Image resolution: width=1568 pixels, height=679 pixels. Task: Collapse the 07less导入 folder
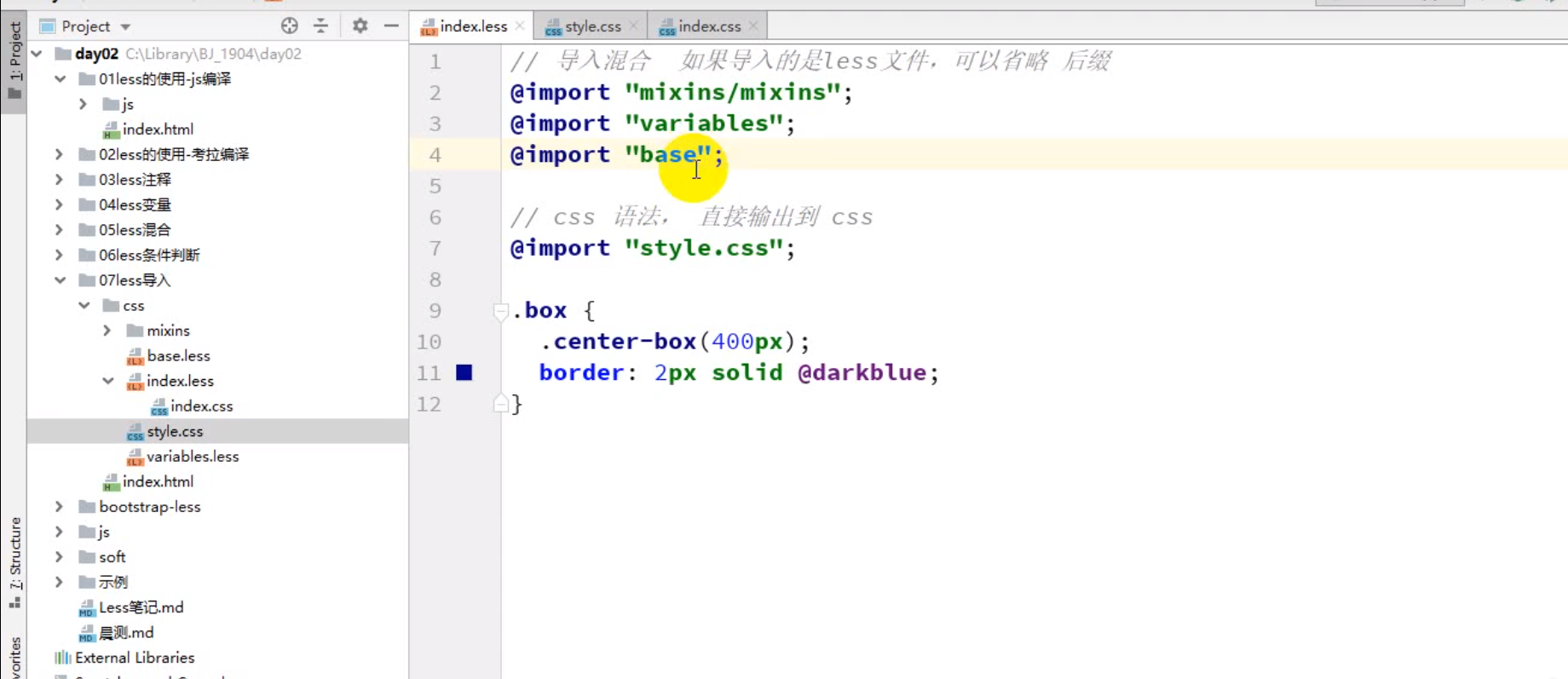(60, 280)
